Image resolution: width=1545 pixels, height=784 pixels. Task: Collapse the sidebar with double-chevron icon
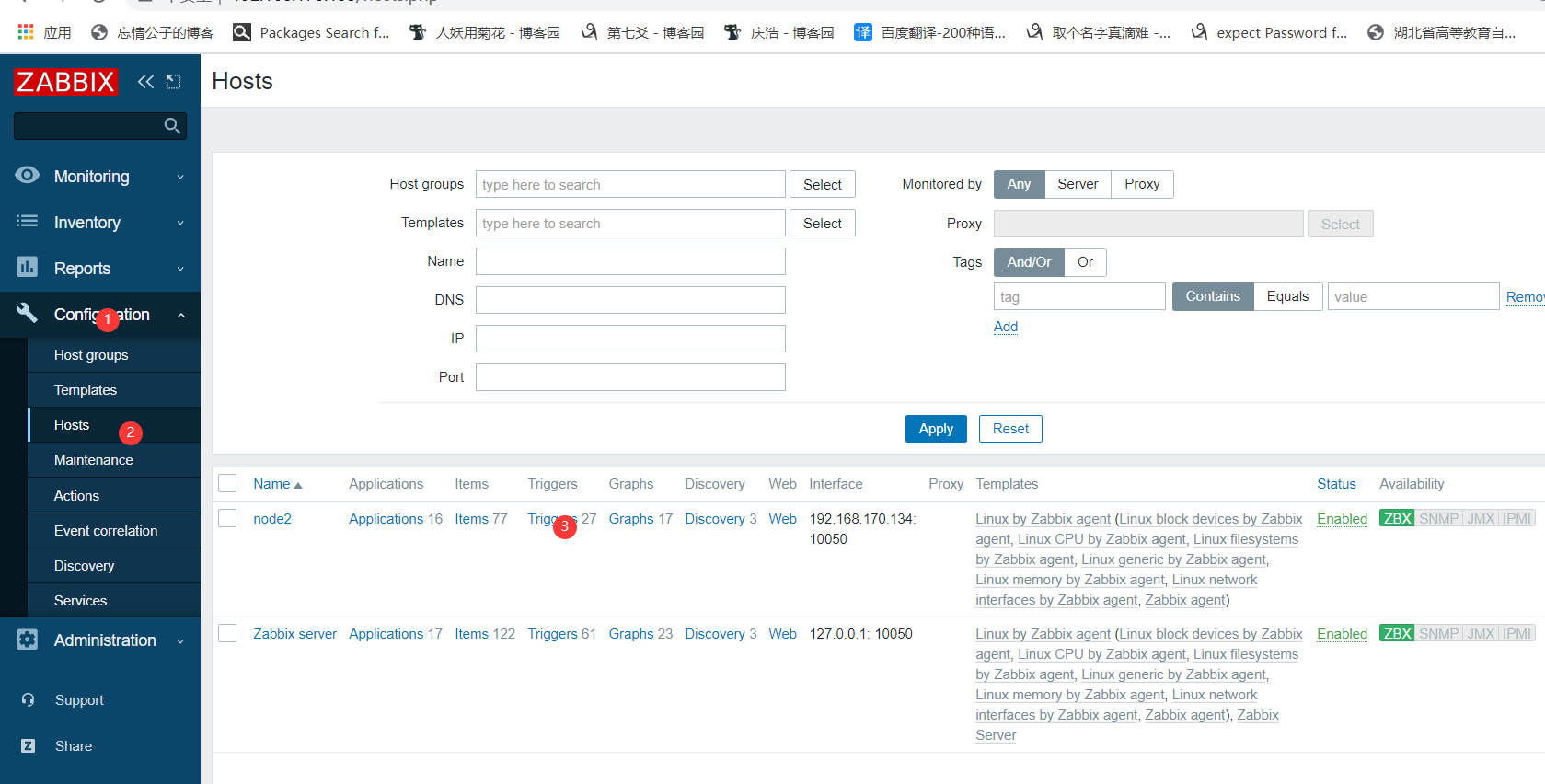pyautogui.click(x=145, y=82)
